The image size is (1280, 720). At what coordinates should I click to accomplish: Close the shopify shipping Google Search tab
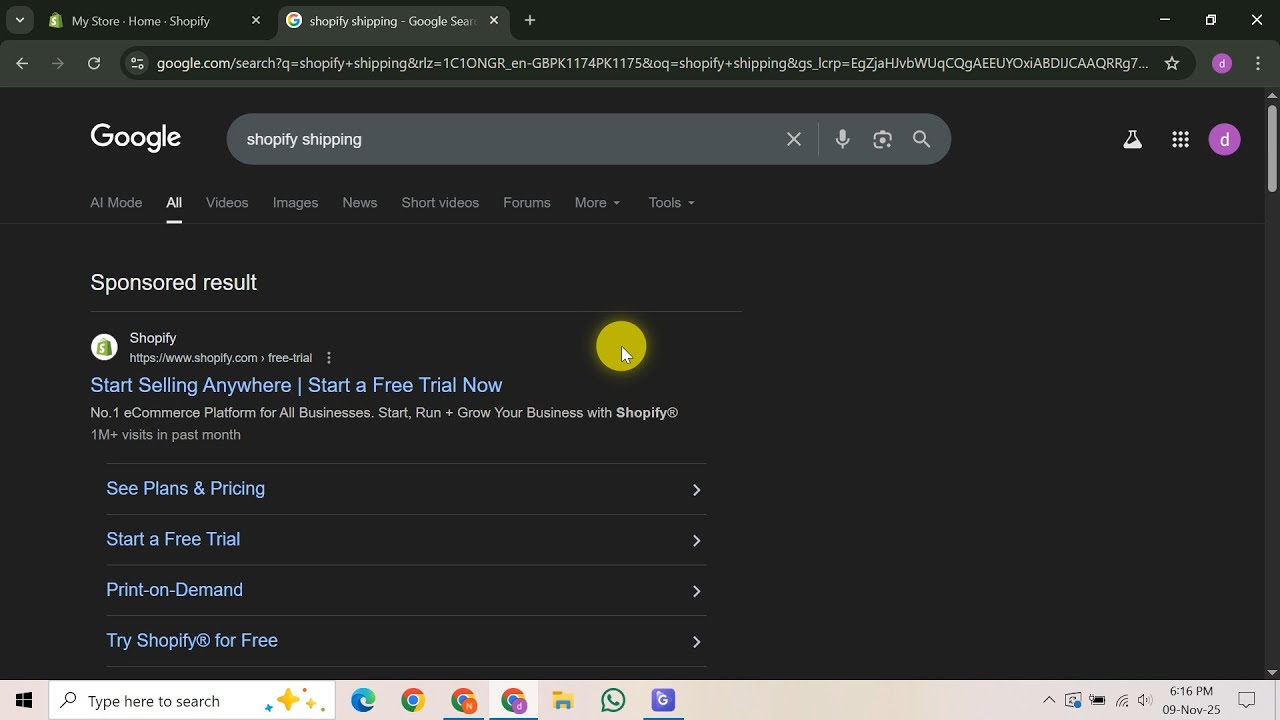click(494, 20)
